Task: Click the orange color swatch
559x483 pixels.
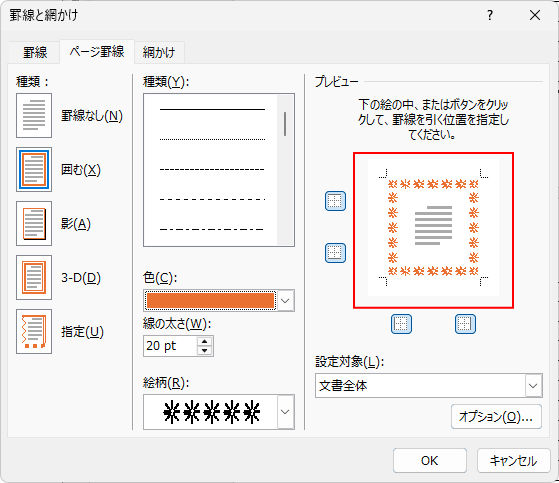Action: 210,300
